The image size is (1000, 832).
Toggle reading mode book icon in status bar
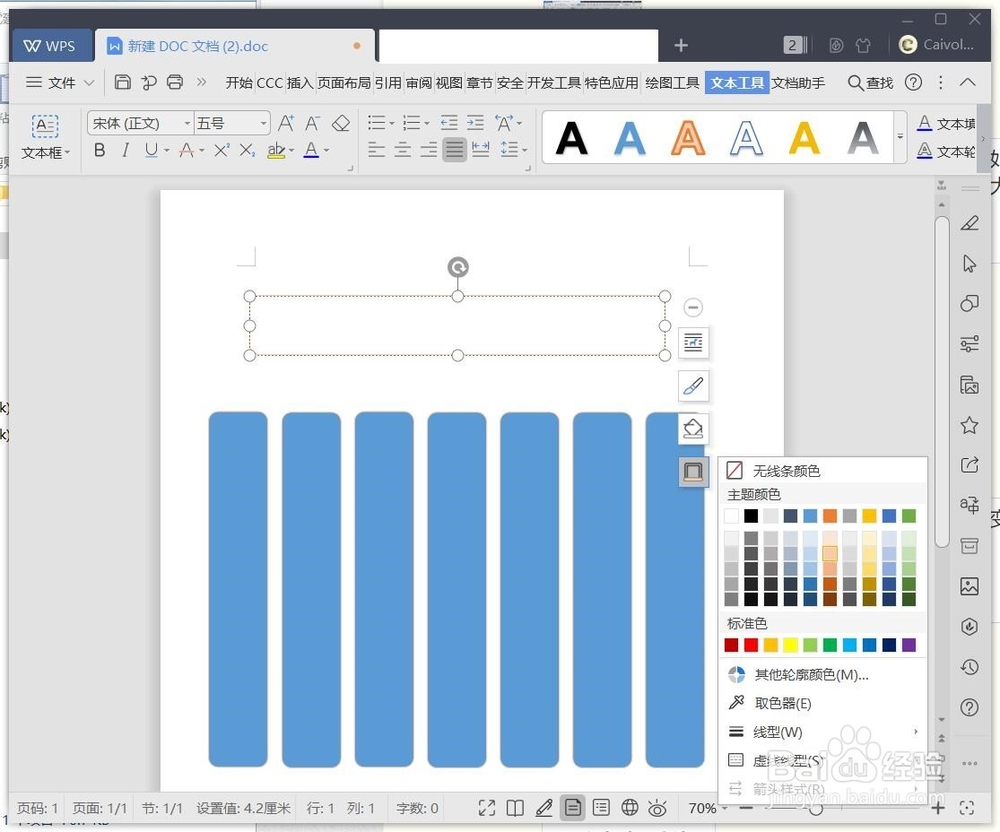pyautogui.click(x=515, y=808)
